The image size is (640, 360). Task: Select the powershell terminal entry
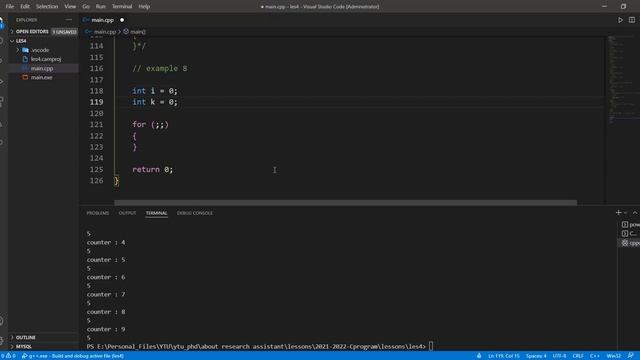coord(631,224)
